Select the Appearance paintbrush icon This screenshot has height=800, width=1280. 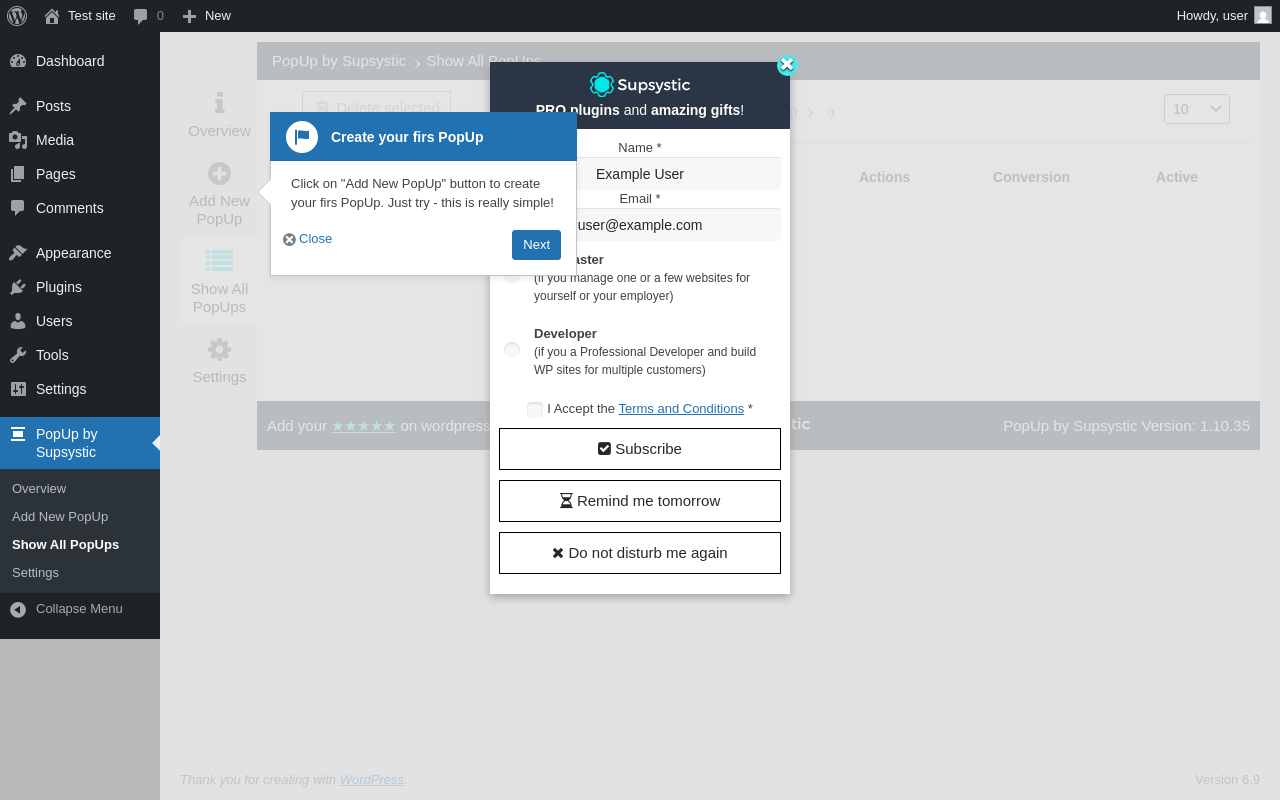coord(18,253)
